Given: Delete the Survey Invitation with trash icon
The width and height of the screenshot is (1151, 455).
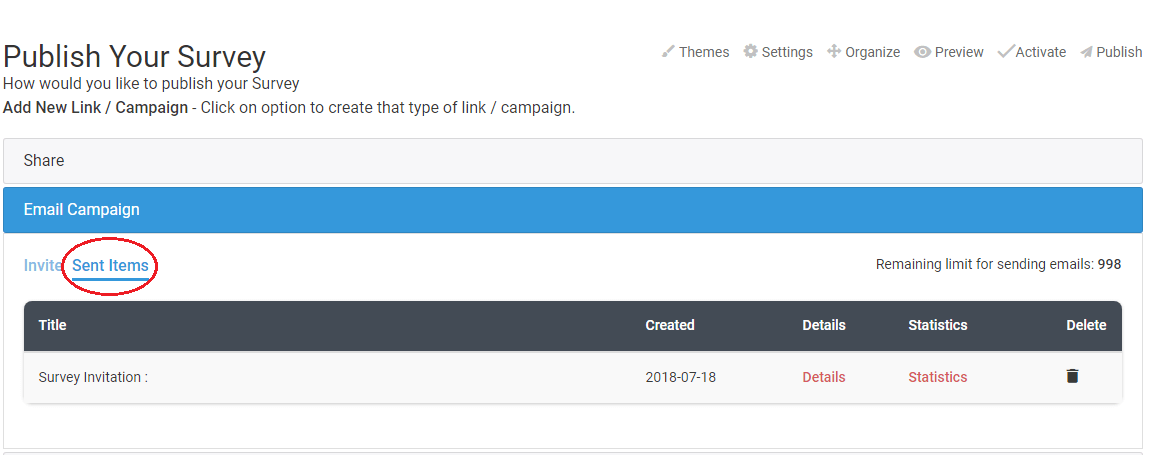Looking at the screenshot, I should click(1072, 376).
